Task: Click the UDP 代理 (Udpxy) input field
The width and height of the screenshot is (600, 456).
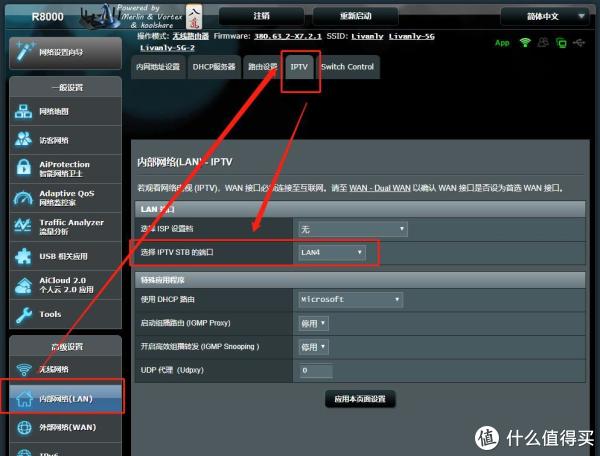Action: pyautogui.click(x=316, y=371)
